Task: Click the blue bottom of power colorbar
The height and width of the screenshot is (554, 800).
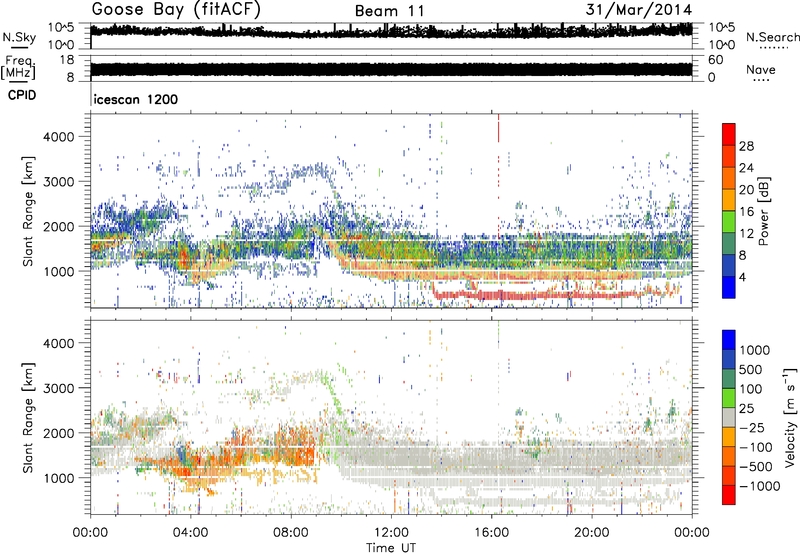Action: [729, 287]
